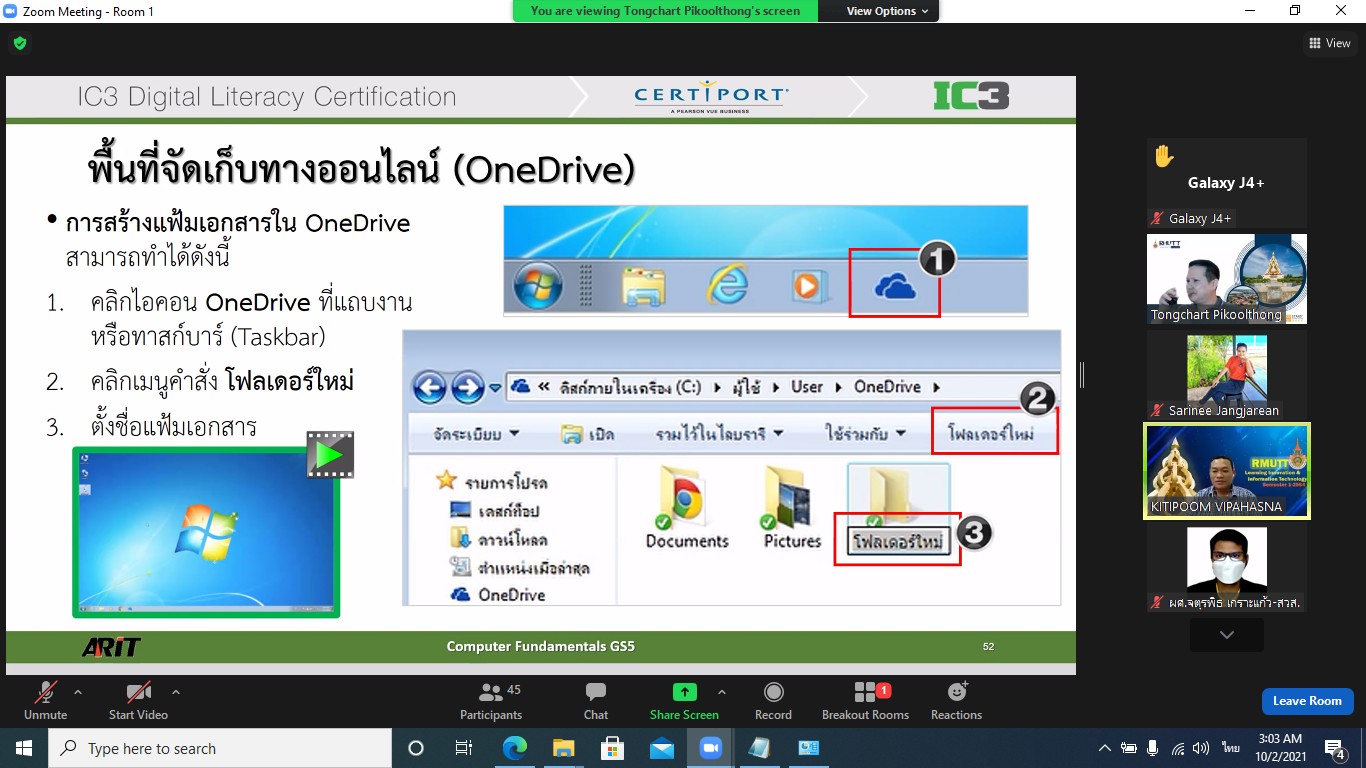Open Mail app from taskbar
The width and height of the screenshot is (1366, 768).
tap(661, 748)
